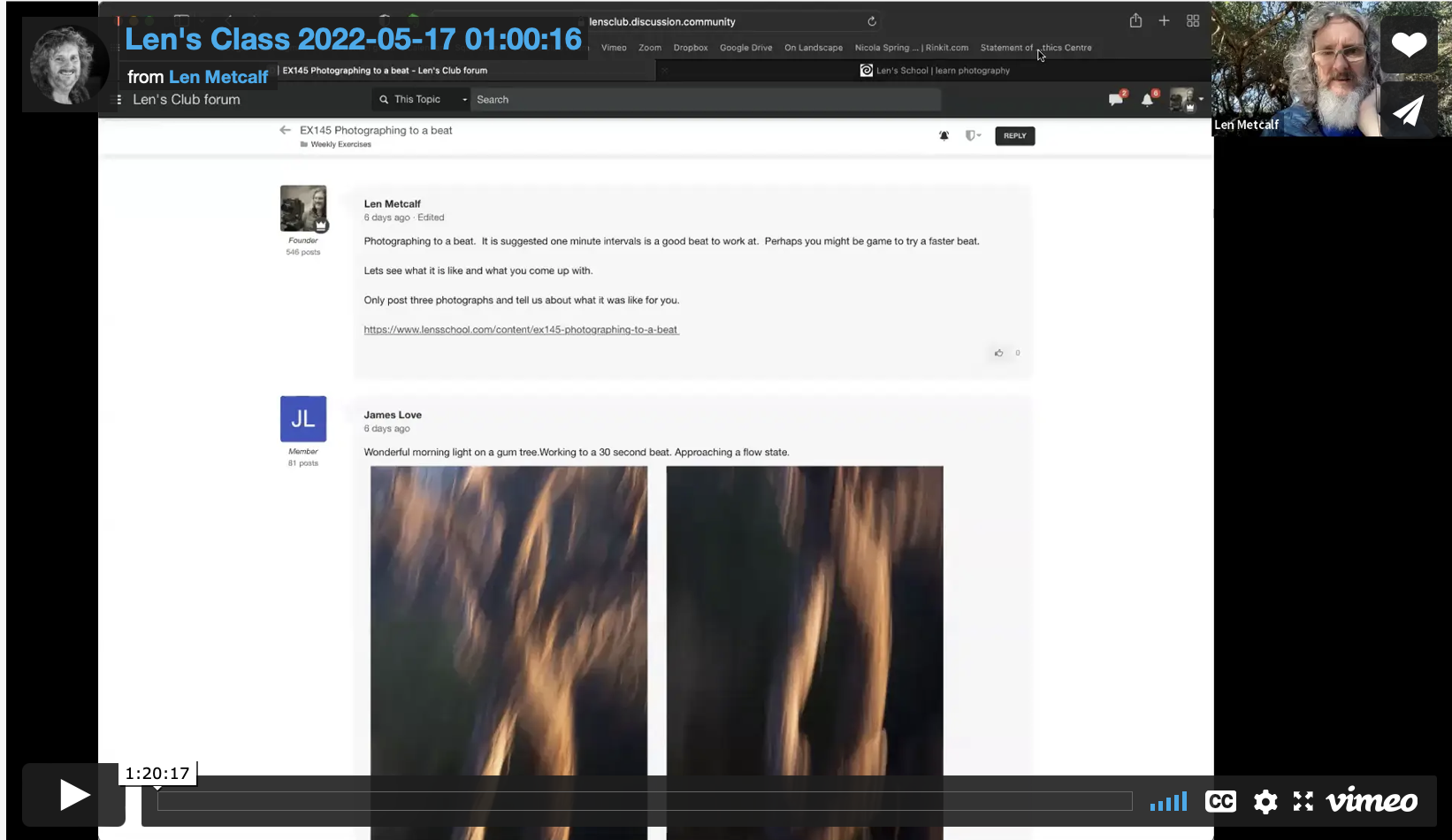Focus the forum Search field
Viewport: 1452px width, 840px height.
[706, 100]
